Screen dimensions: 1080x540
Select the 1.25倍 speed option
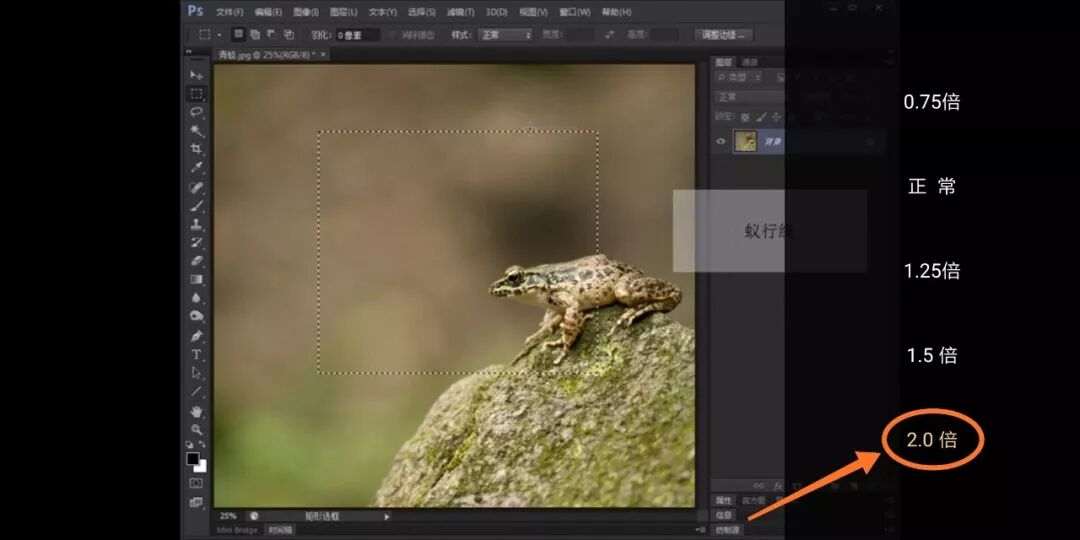(932, 271)
